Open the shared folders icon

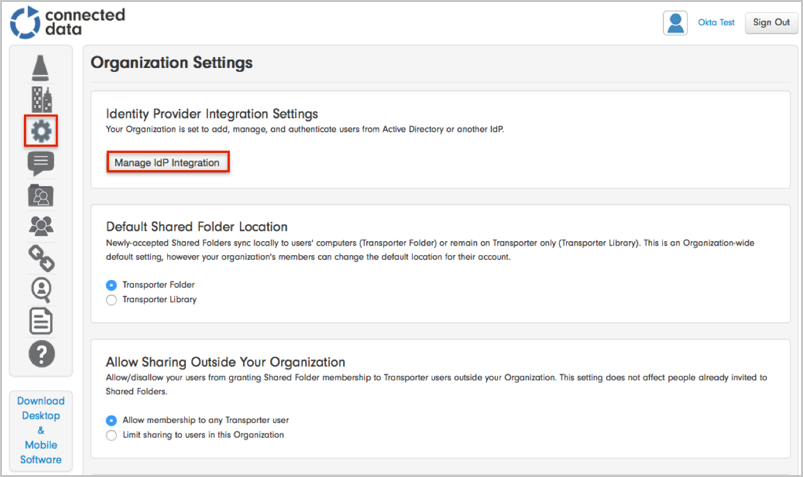(41, 195)
